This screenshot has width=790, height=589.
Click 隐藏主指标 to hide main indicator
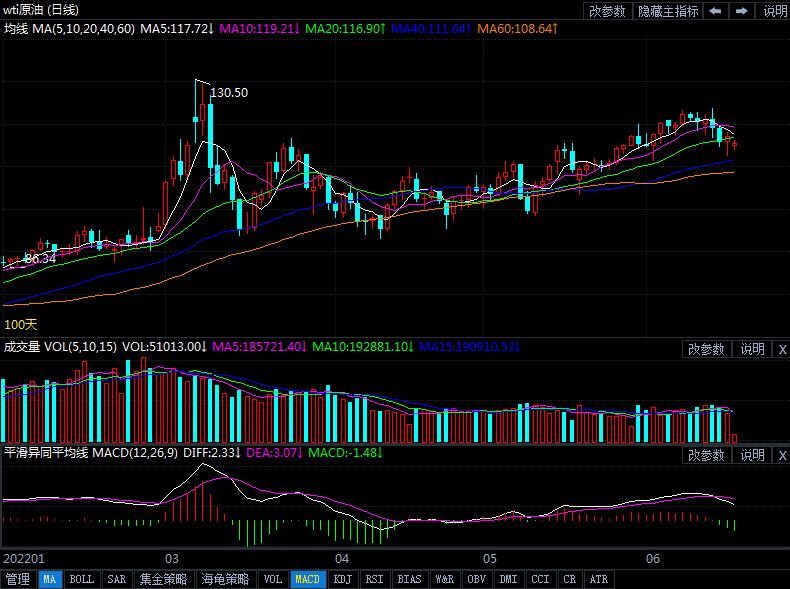(x=668, y=11)
